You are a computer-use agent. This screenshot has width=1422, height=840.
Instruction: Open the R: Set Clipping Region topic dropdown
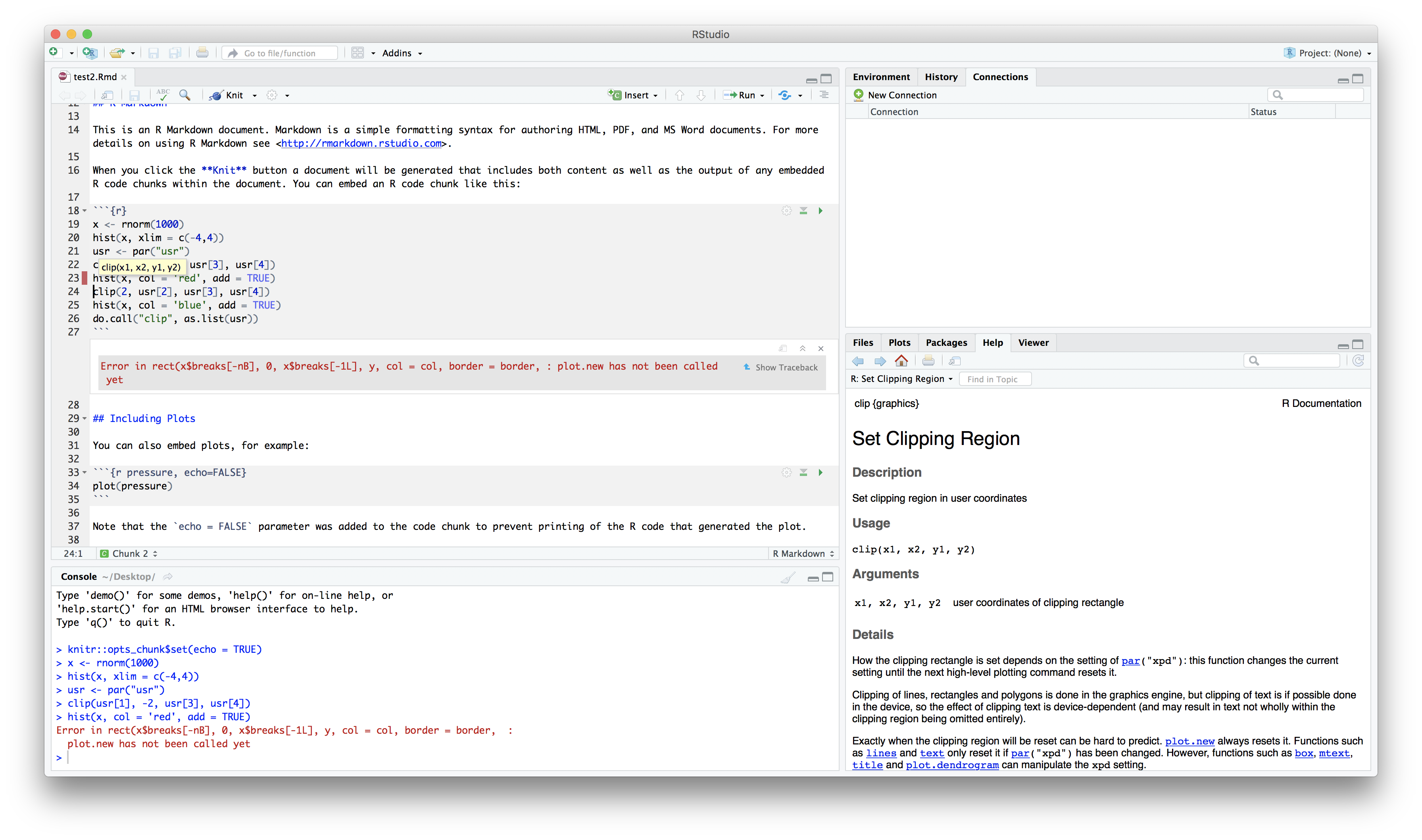pos(902,379)
